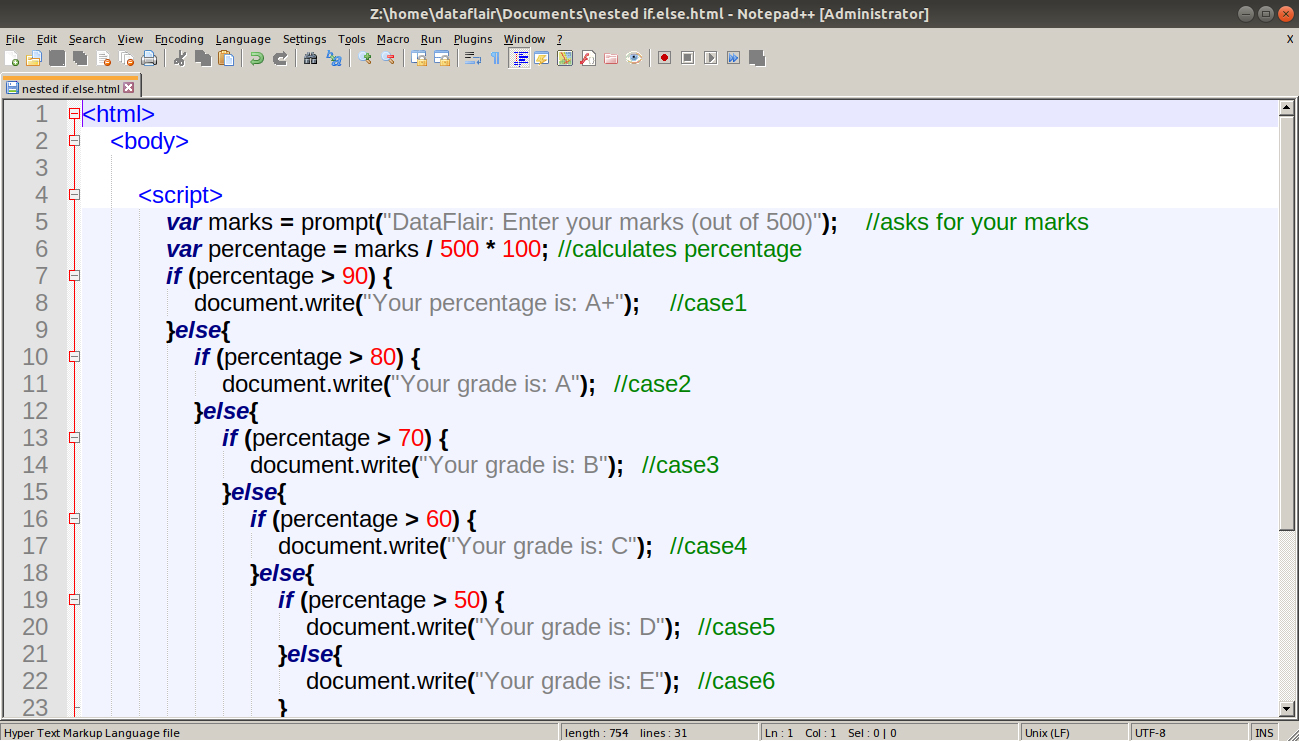Toggle Show All Characters paragraph icon
This screenshot has width=1299, height=741.
coord(495,58)
